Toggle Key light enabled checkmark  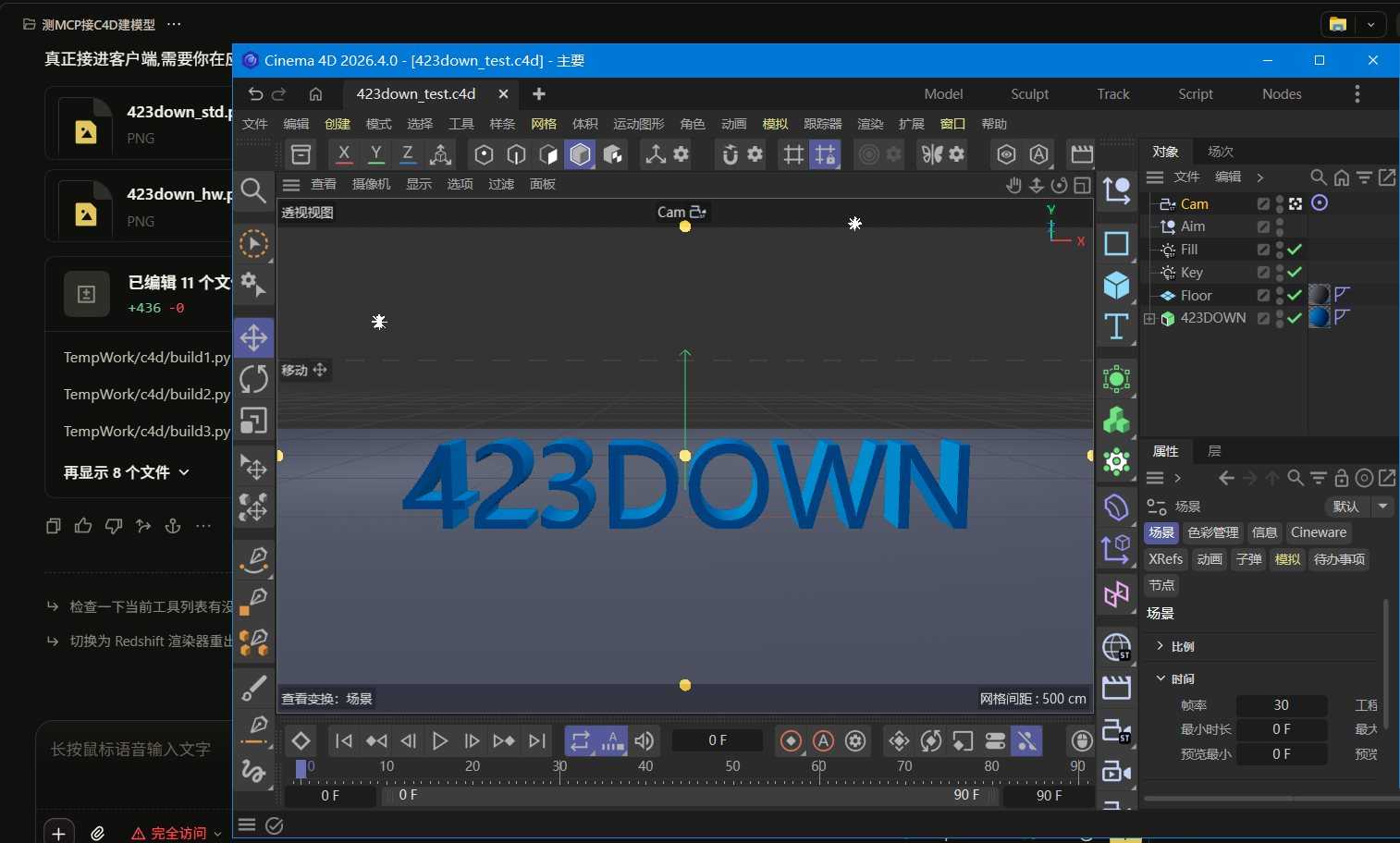tap(1295, 272)
